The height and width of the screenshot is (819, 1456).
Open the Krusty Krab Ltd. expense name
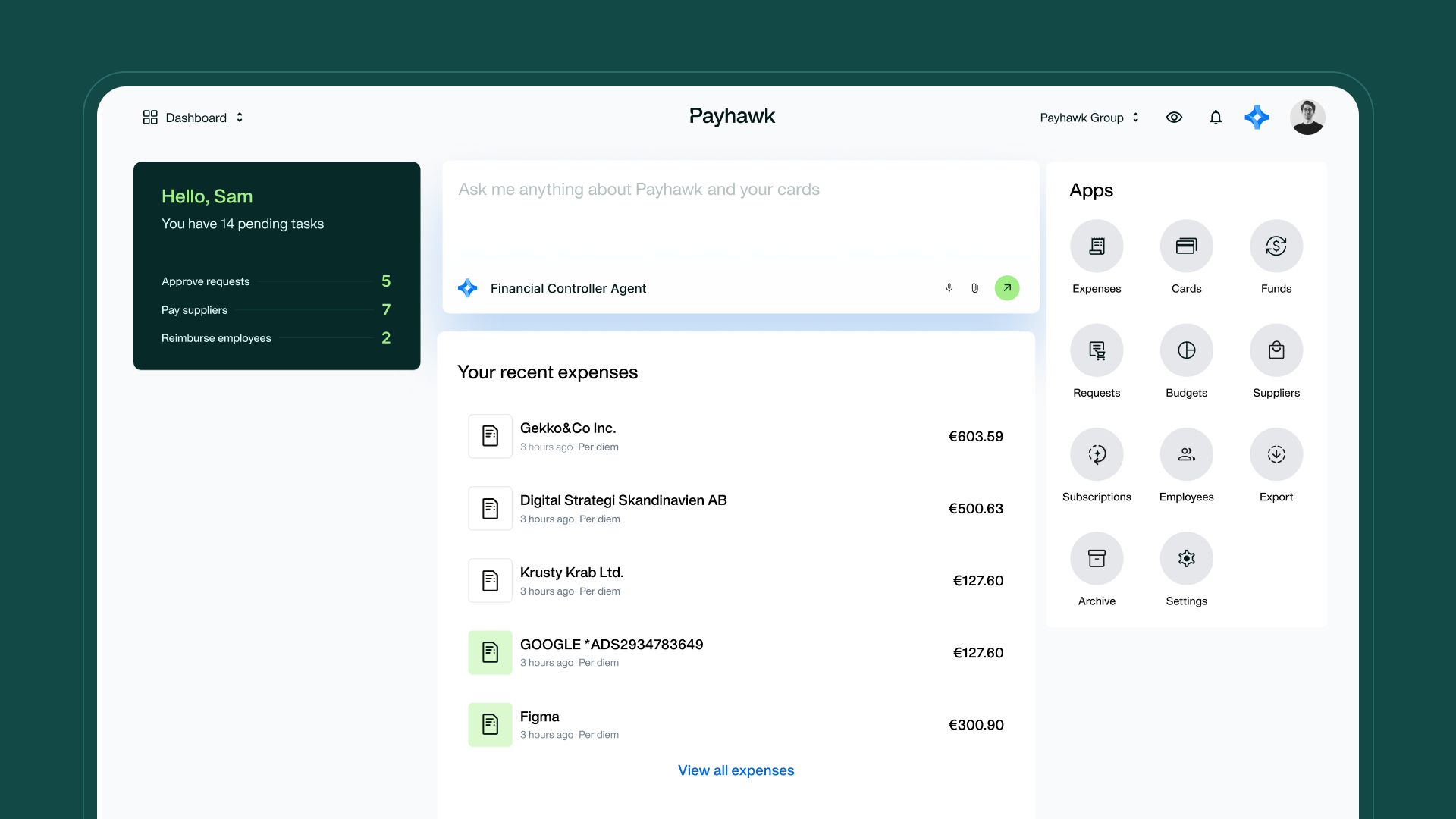(572, 572)
